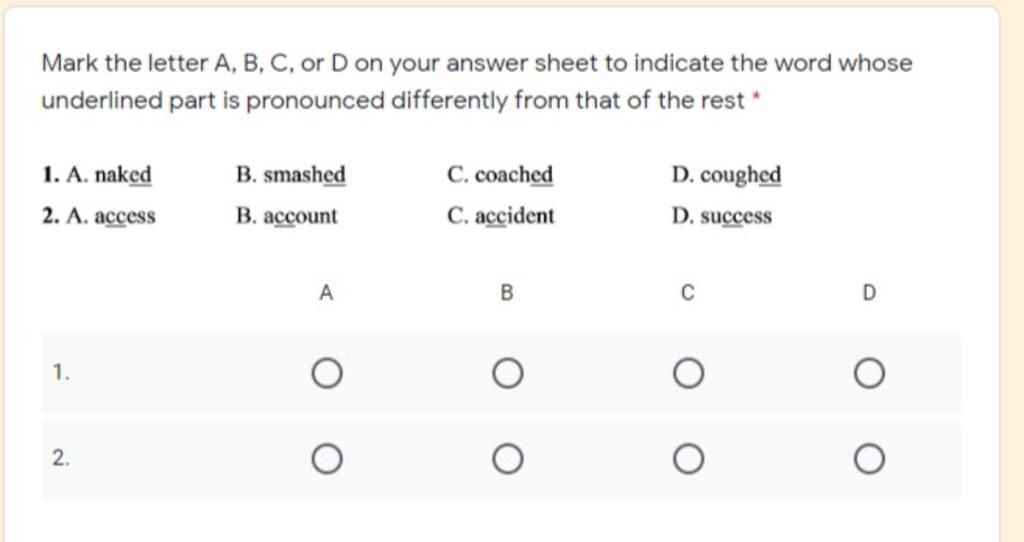Select option D for question 1
This screenshot has height=542, width=1024.
coord(868,375)
